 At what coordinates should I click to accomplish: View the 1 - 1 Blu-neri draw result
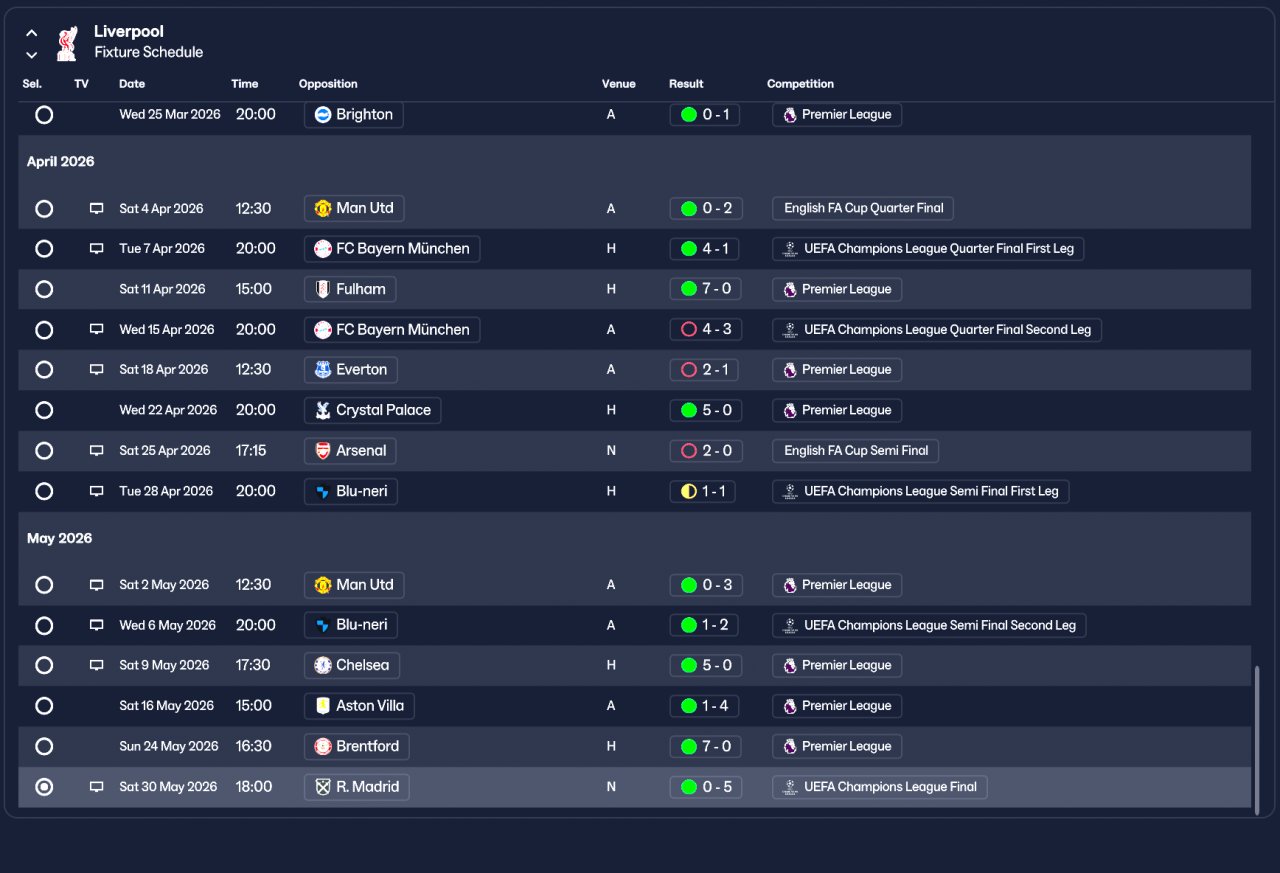(702, 491)
